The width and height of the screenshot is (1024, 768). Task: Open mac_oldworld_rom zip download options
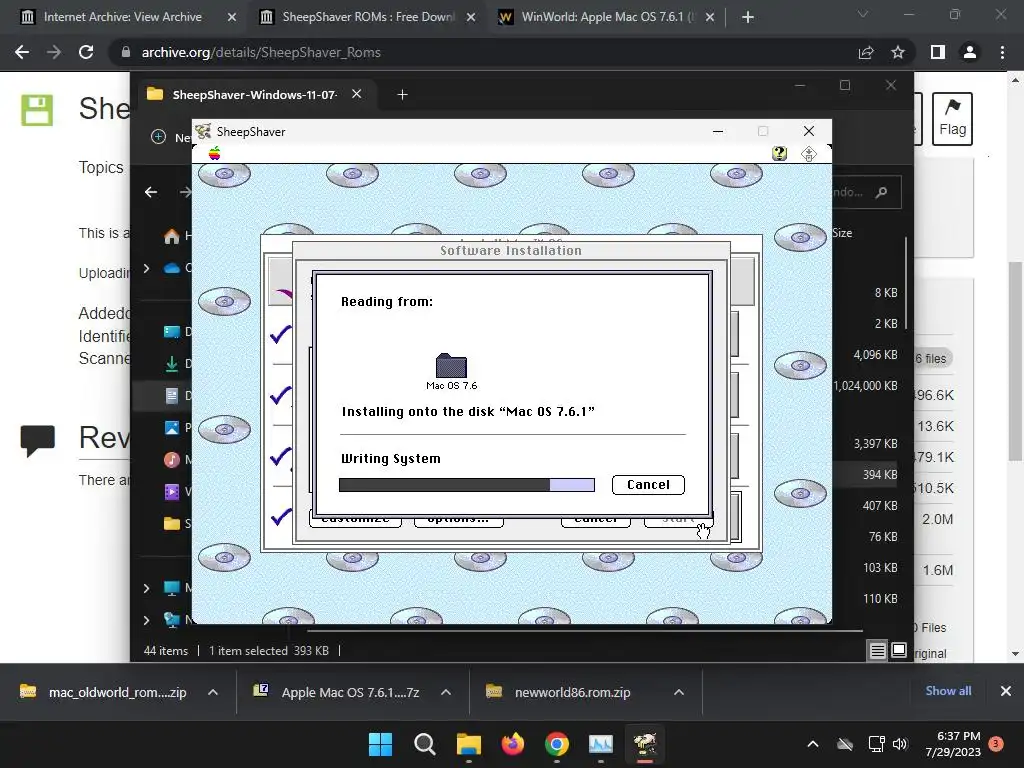tap(213, 692)
